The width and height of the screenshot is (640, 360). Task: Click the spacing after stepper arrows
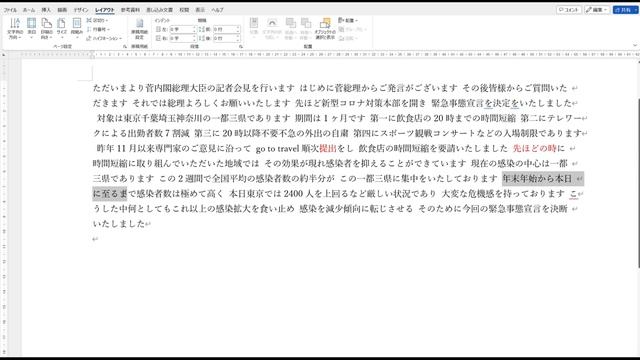pyautogui.click(x=238, y=38)
